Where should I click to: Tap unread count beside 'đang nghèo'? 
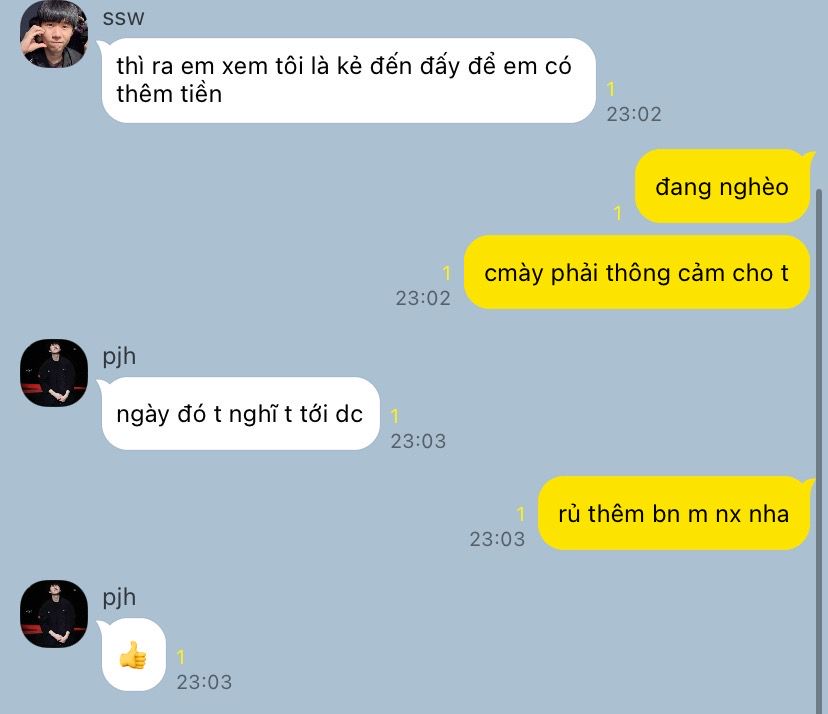(x=618, y=213)
